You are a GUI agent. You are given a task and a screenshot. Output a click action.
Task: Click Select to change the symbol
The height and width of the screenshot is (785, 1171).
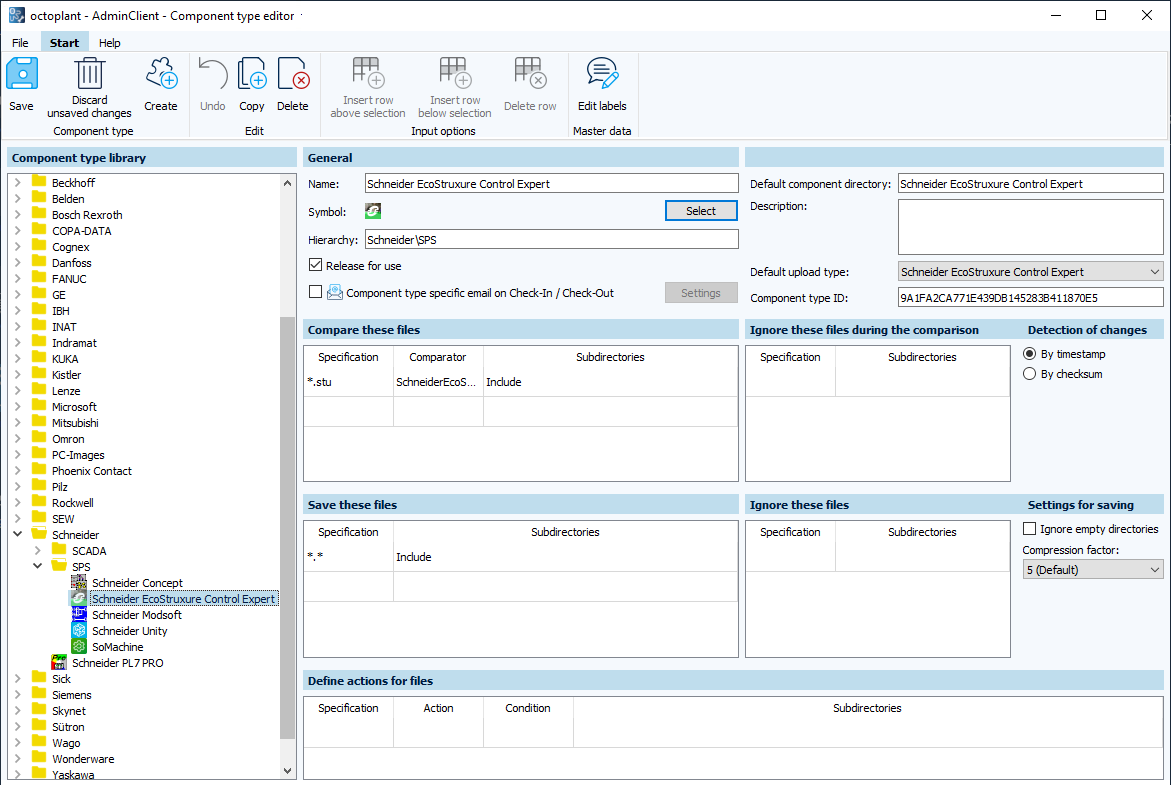(701, 210)
